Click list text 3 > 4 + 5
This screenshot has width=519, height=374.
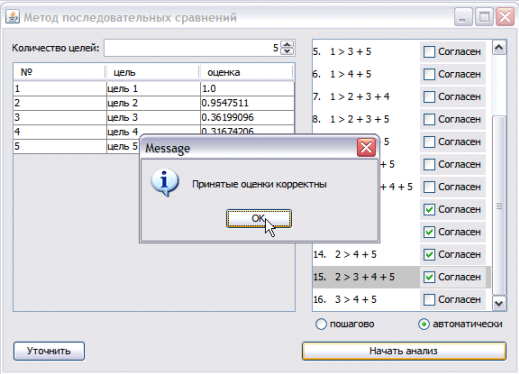pyautogui.click(x=356, y=300)
